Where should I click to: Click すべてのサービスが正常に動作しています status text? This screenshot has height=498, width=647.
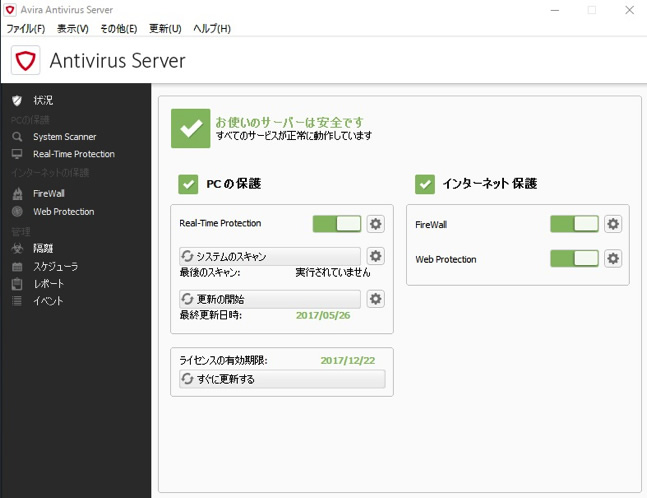pyautogui.click(x=294, y=136)
